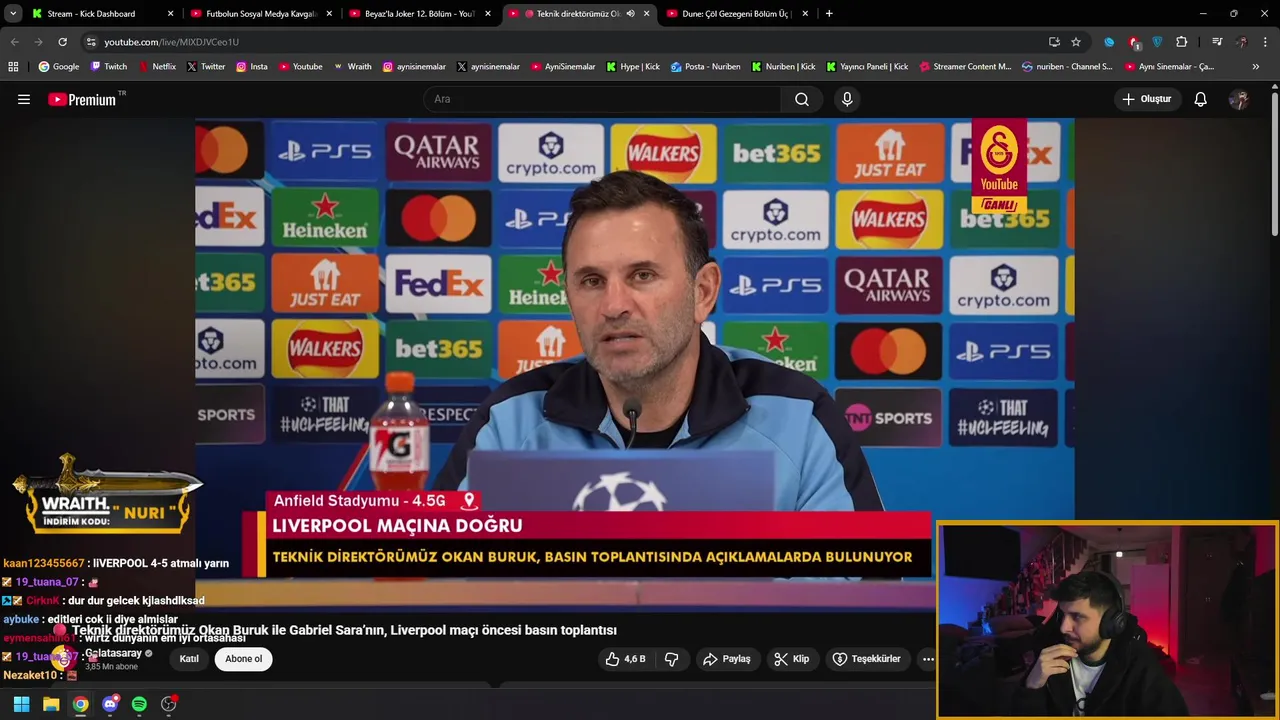1280x720 pixels.
Task: Open a new browser tab
Action: [829, 14]
